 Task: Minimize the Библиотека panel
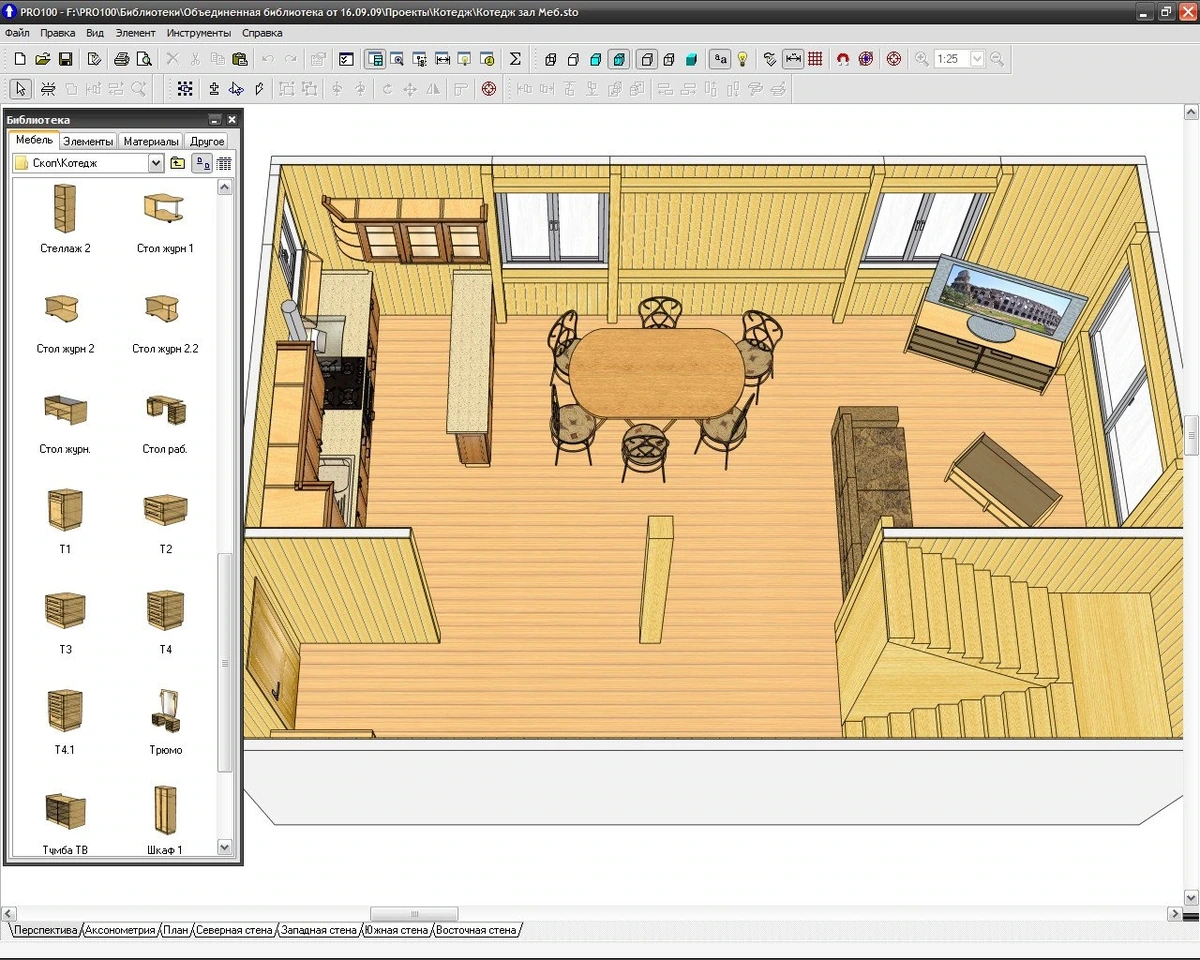point(214,120)
